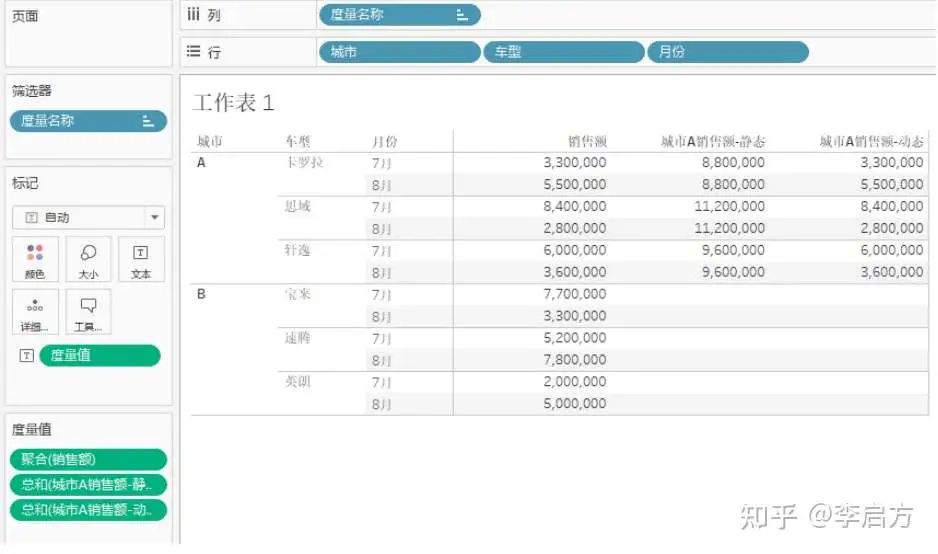Select the 城市 pill on rows shelf
The width and height of the screenshot is (938, 554).
(x=400, y=52)
